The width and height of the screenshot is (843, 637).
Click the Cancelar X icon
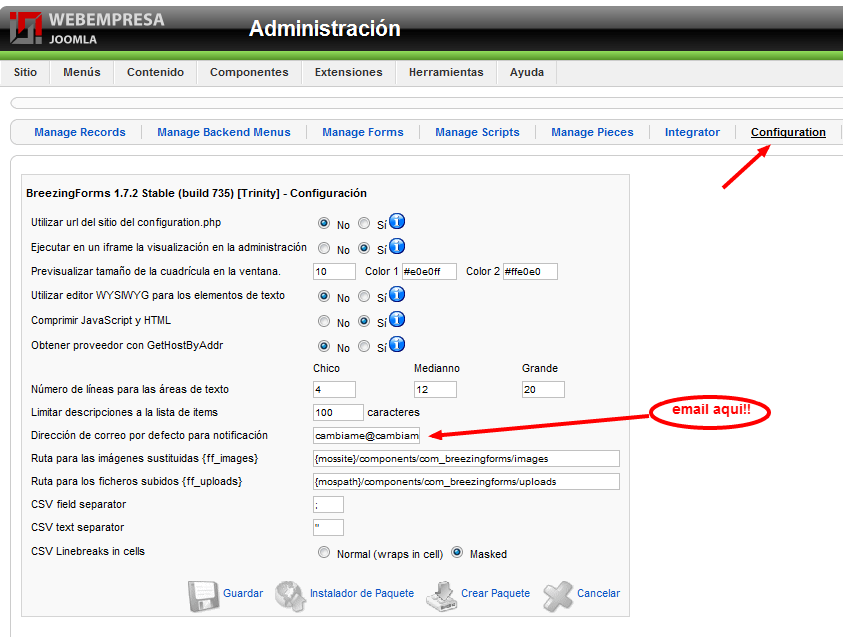coord(558,596)
